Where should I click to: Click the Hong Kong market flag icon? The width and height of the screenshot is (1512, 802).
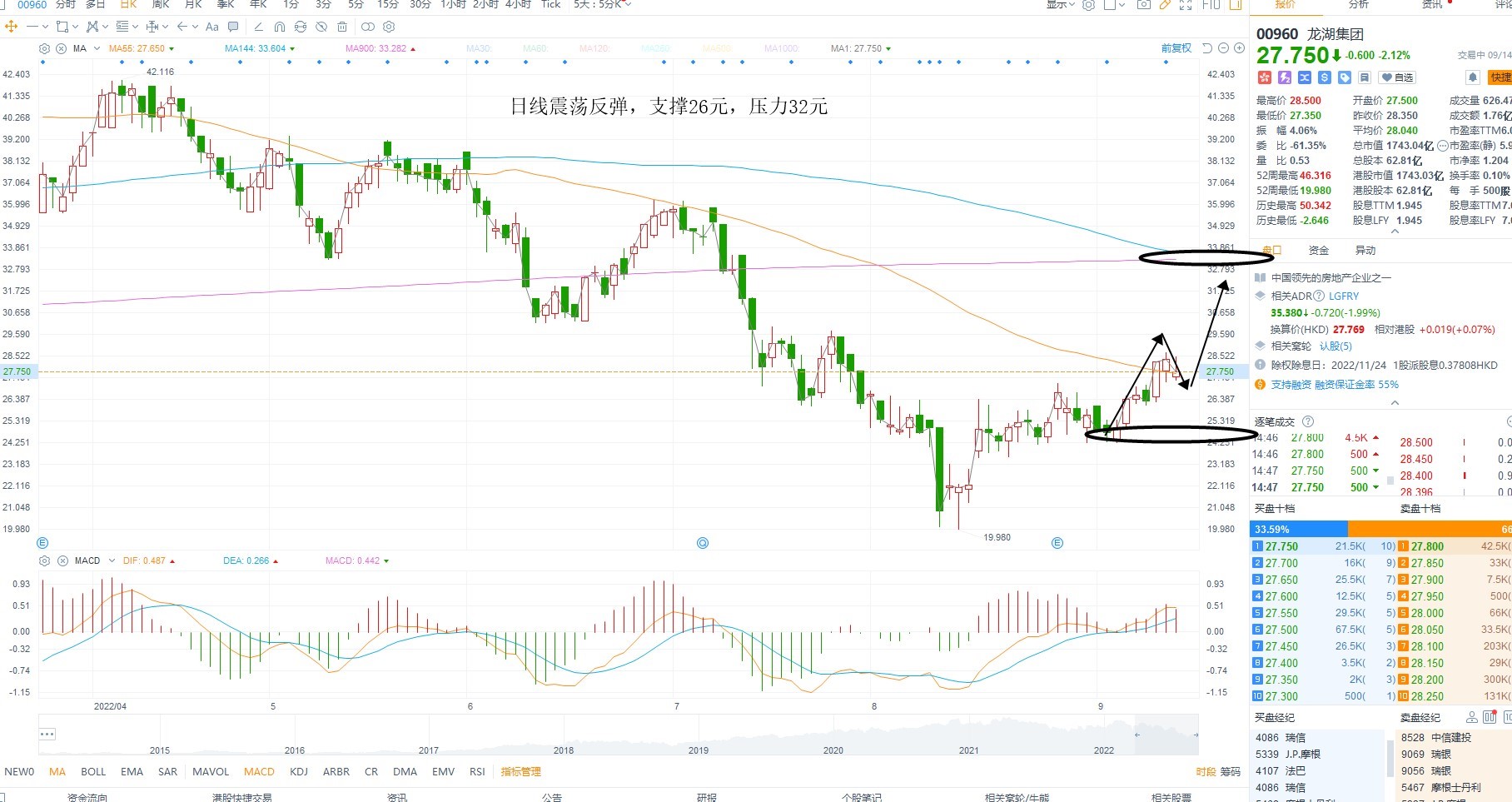pyautogui.click(x=1264, y=77)
